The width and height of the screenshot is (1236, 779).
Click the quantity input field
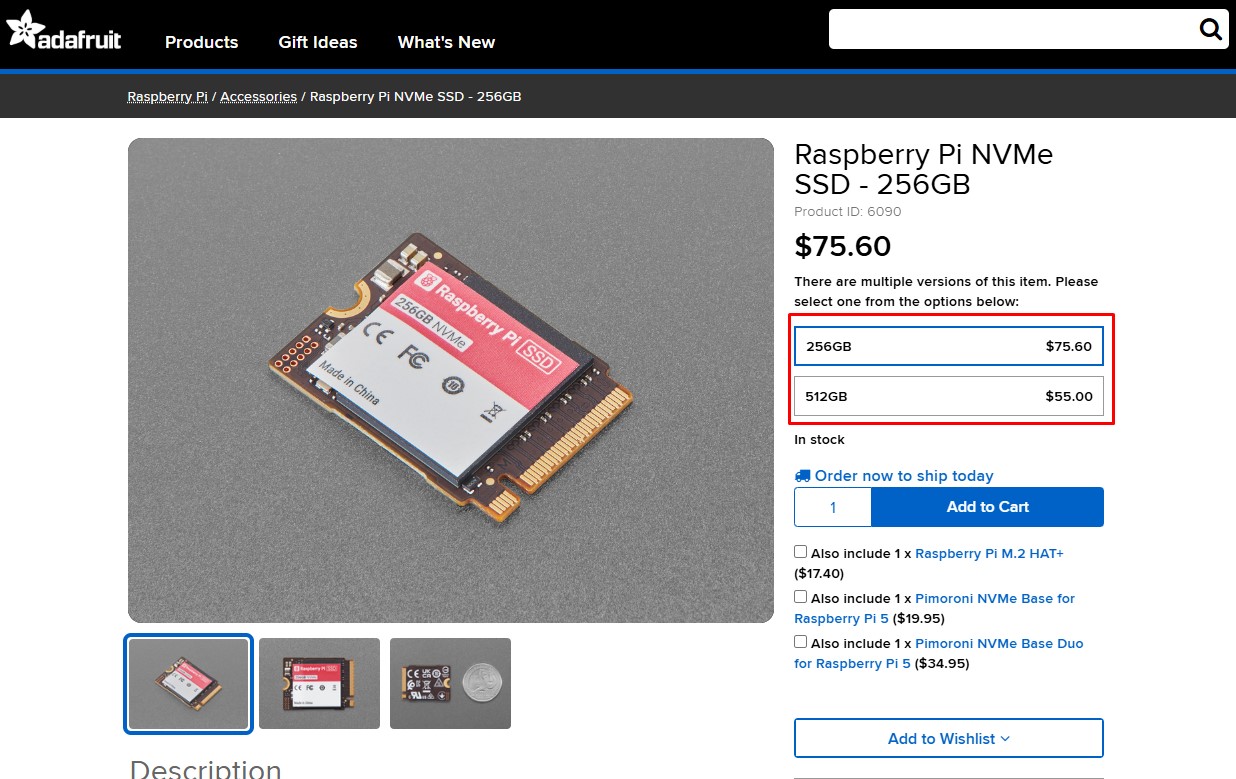(832, 507)
